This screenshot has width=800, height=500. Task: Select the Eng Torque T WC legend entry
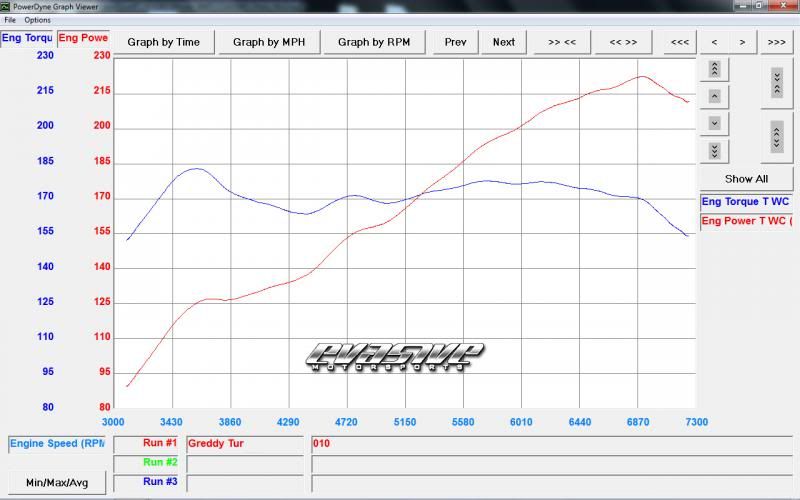coord(746,202)
